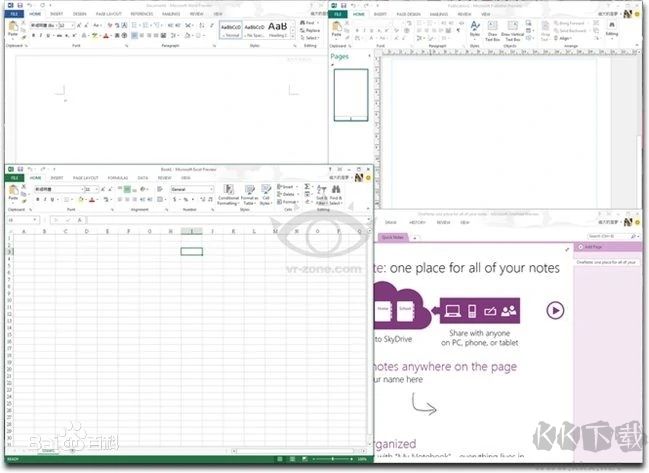Click Excel fill color bucket icon
The height and width of the screenshot is (473, 649).
[81, 200]
